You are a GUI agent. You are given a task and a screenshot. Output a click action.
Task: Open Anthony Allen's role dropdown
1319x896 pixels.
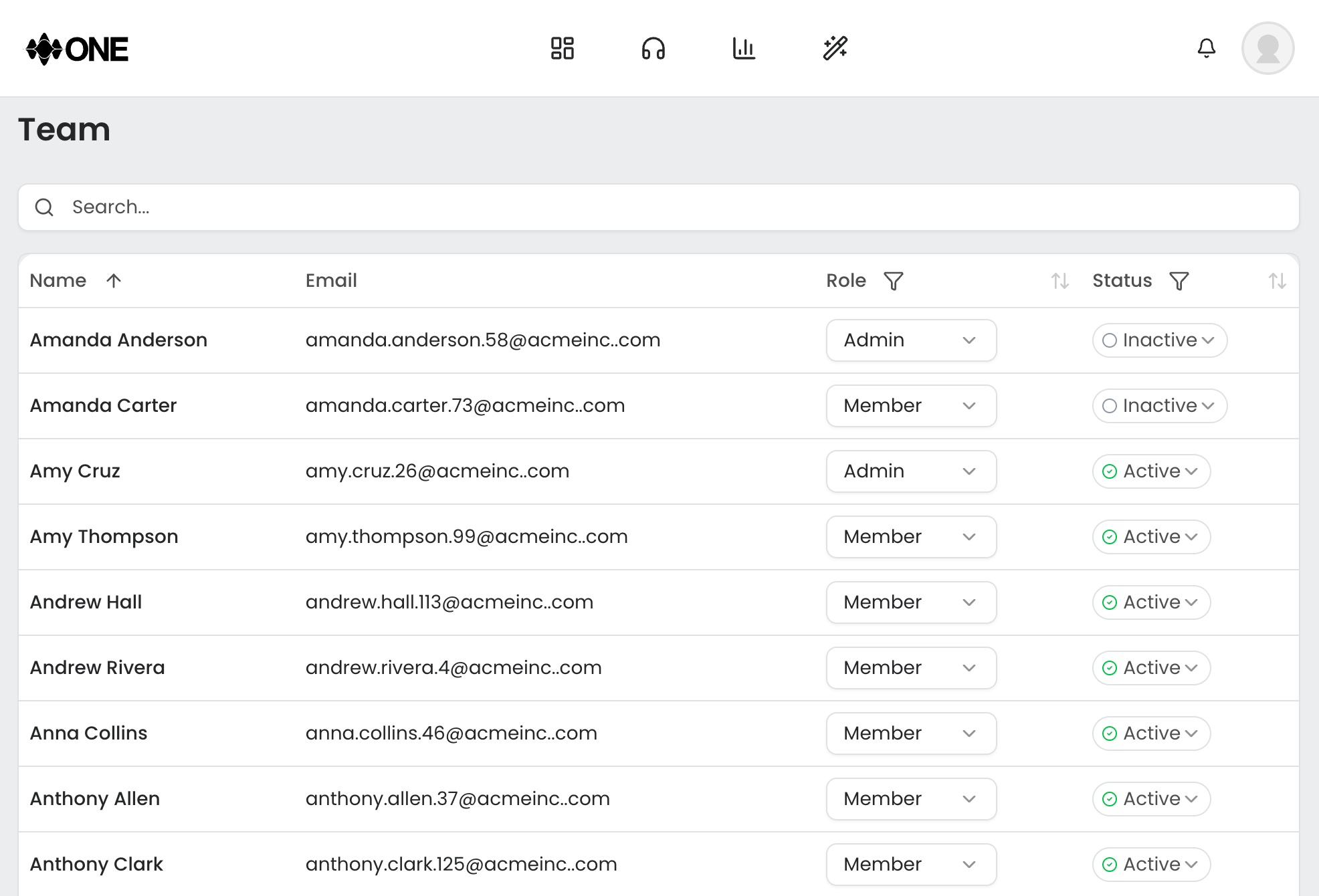[x=911, y=799]
